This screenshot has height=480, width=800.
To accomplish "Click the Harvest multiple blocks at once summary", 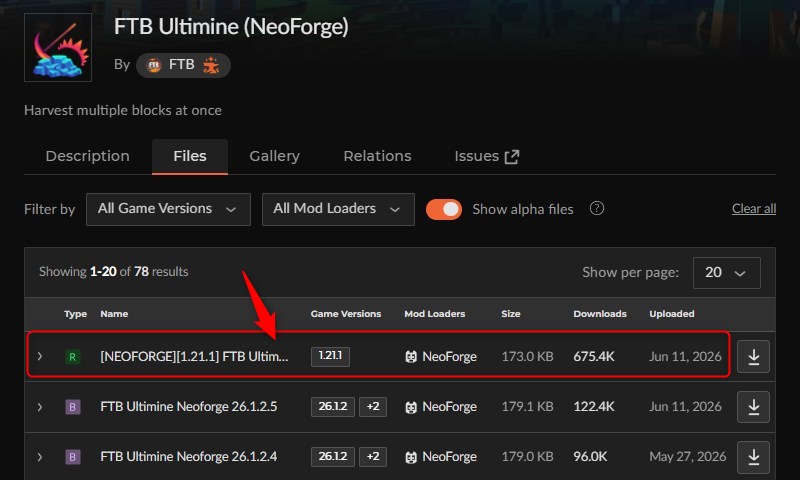I will click(123, 110).
